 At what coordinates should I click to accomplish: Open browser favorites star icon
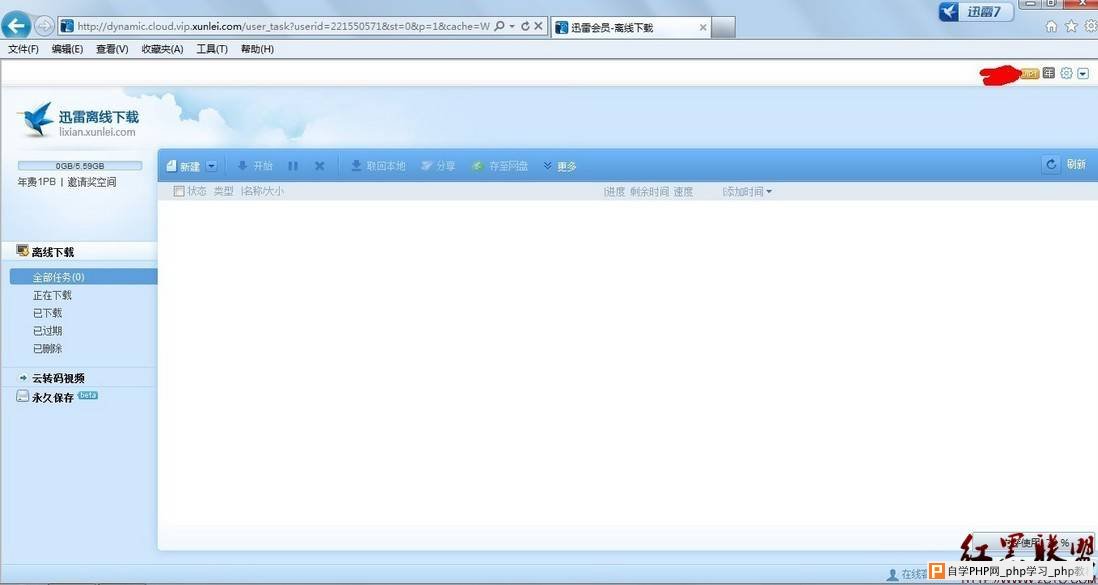(1071, 27)
